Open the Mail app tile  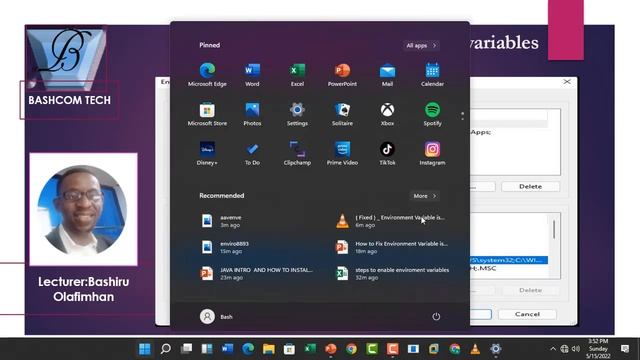coord(387,75)
